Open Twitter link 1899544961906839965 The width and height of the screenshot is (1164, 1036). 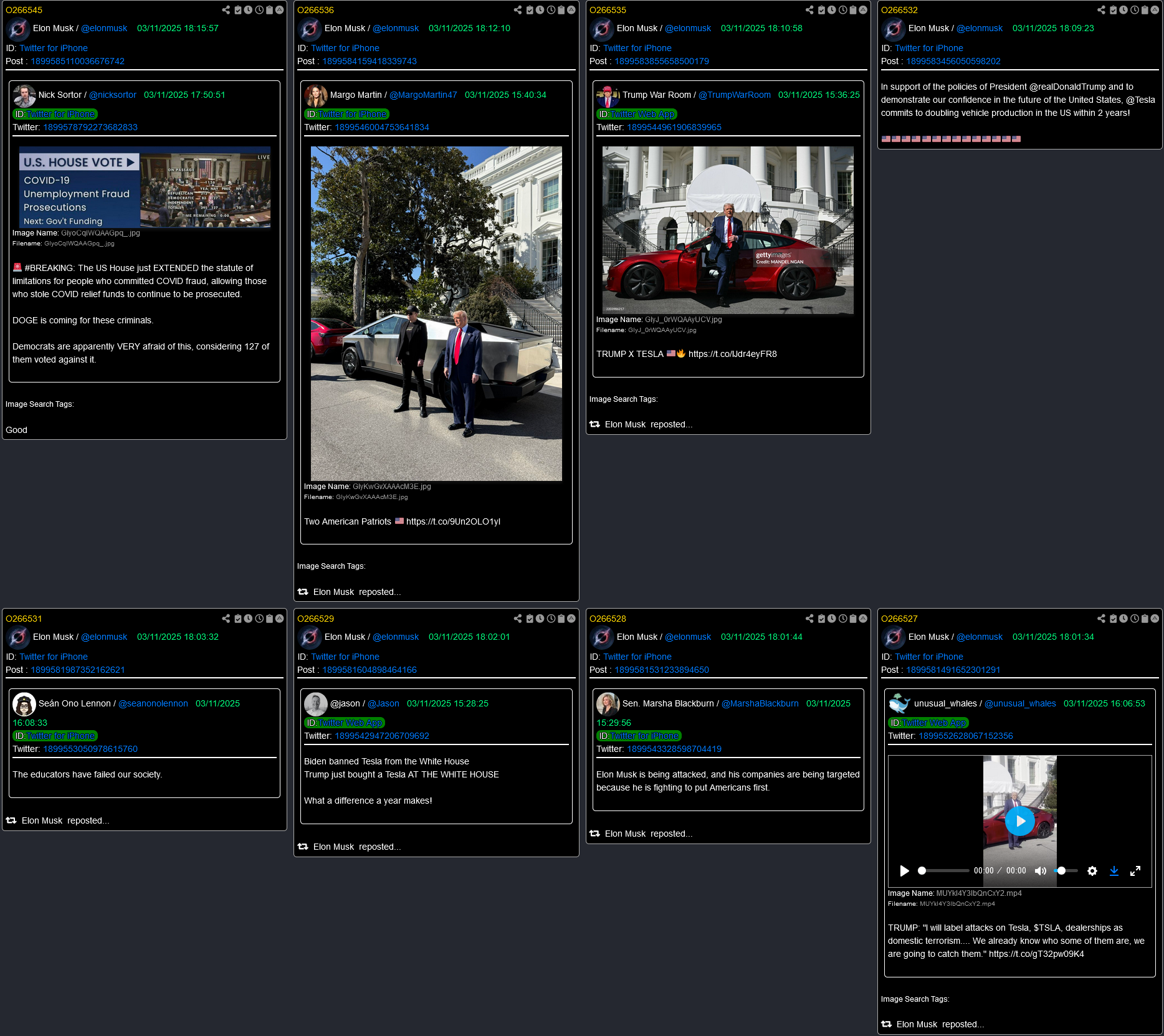(x=674, y=127)
